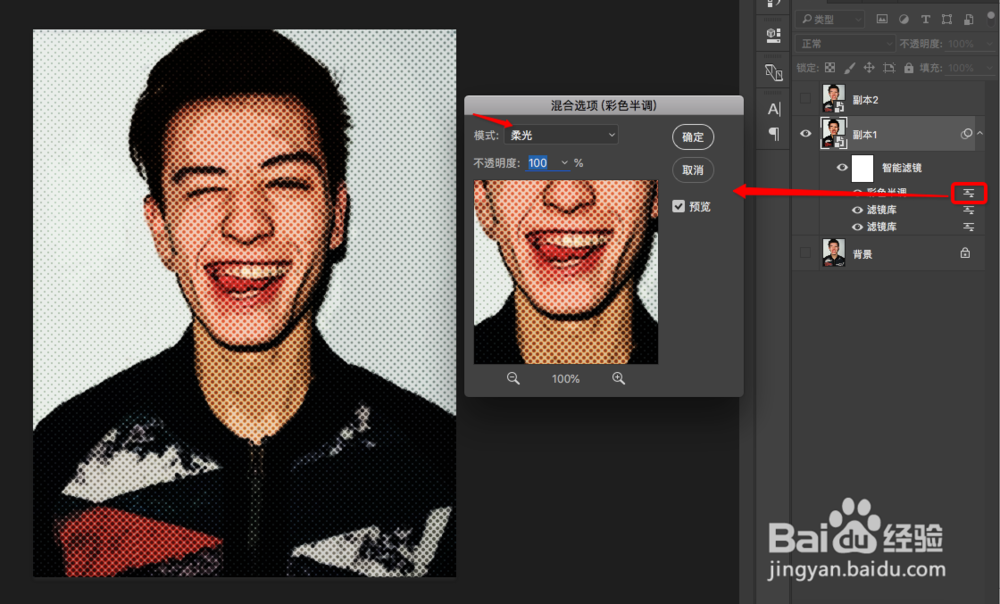This screenshot has width=1000, height=604.
Task: Filter layers by pixel layers icon
Action: [882, 20]
